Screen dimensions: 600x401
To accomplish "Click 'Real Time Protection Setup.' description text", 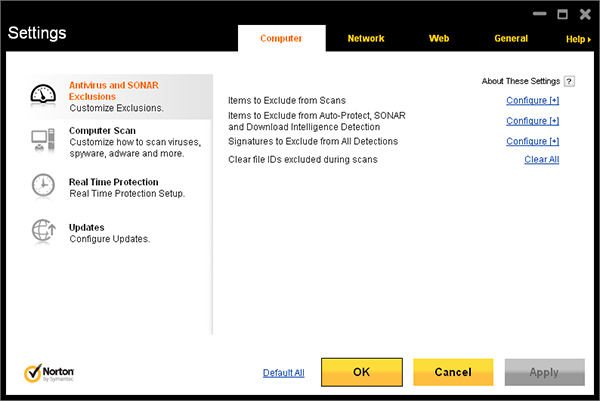I will pos(127,193).
